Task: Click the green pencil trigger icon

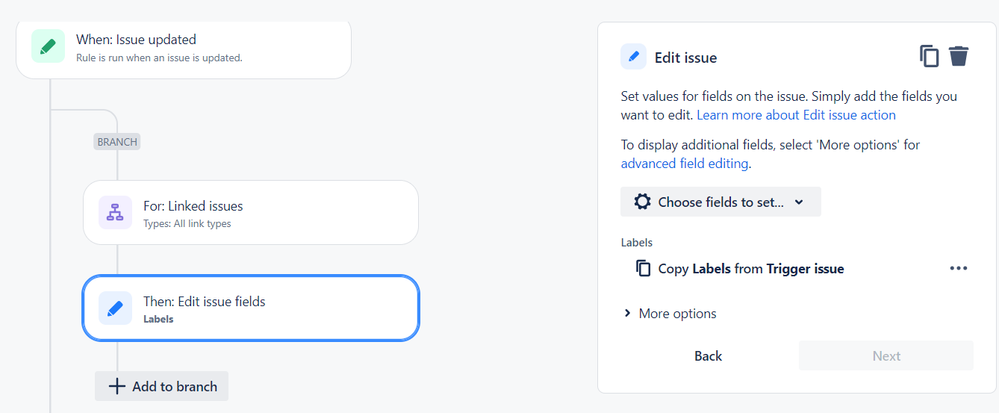Action: 48,46
